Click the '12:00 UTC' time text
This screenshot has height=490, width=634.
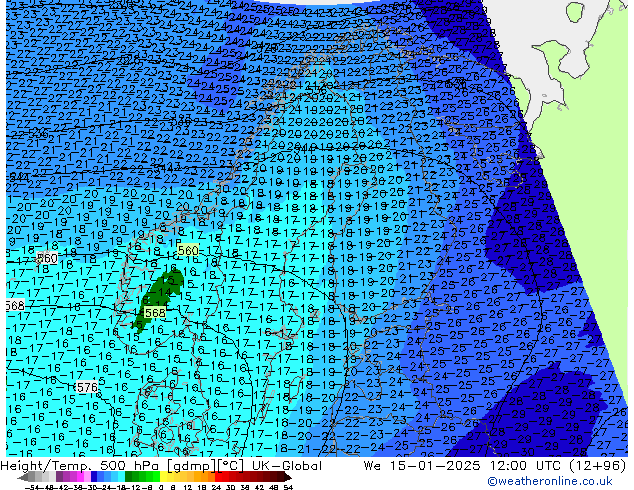(x=526, y=466)
